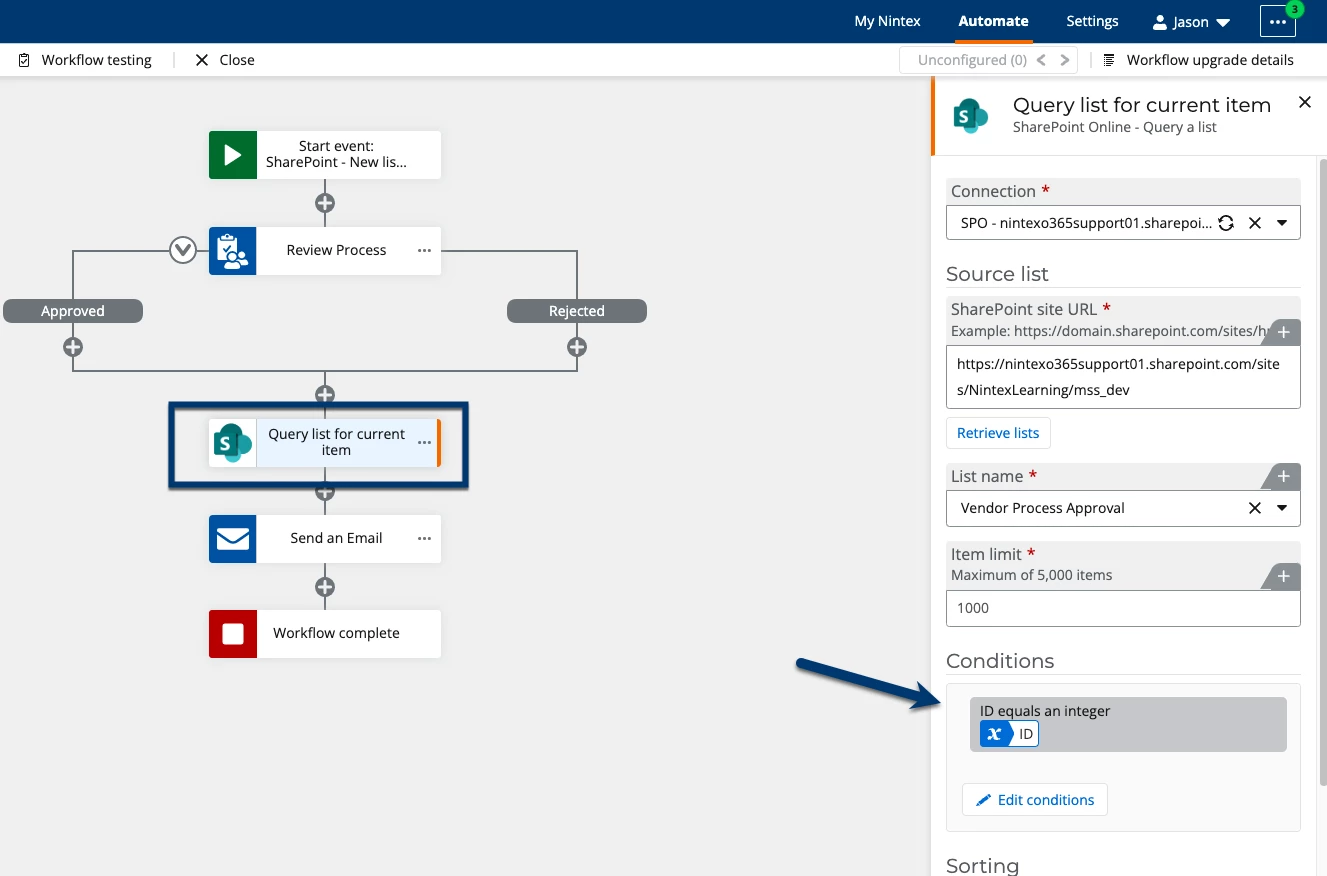Switch to the Automate tab
Viewport: 1327px width, 876px height.
[x=993, y=21]
